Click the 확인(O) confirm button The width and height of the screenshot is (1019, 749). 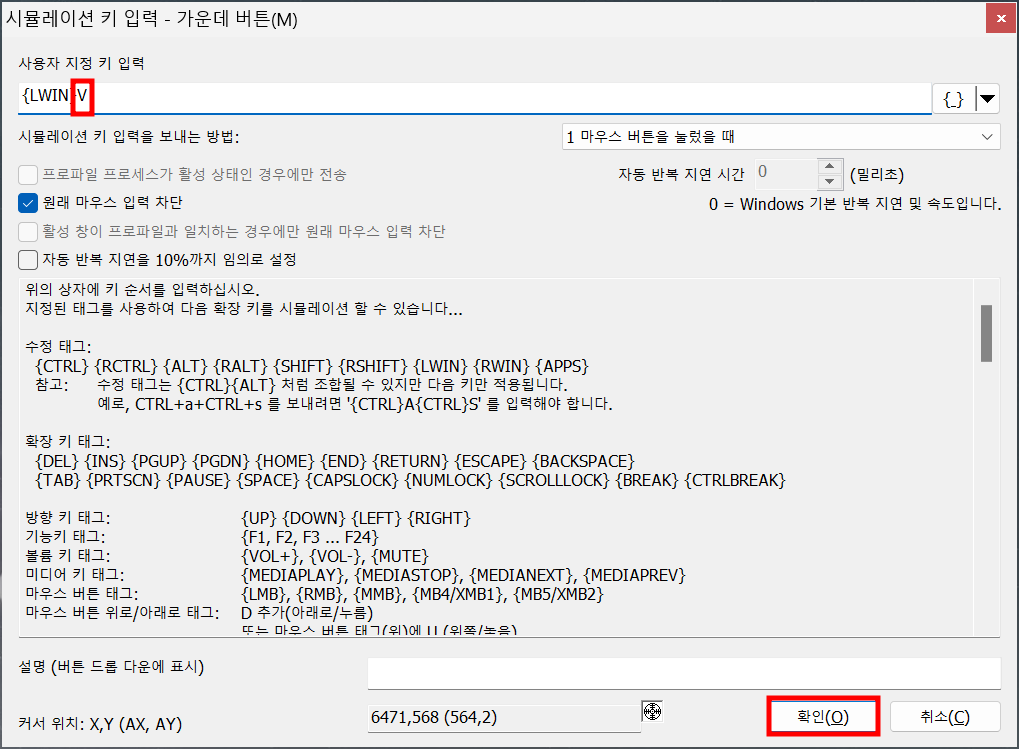tap(822, 716)
